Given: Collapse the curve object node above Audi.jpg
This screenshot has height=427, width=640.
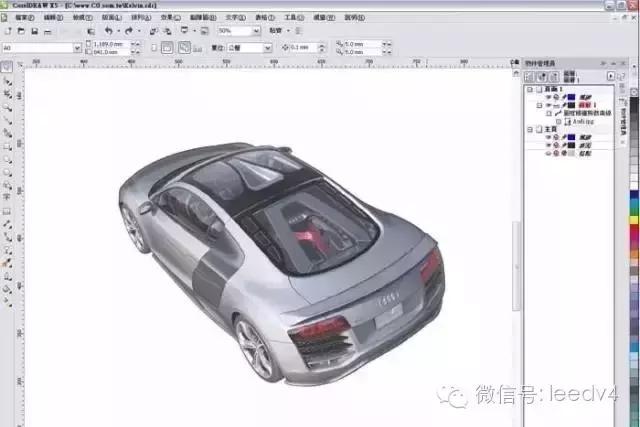Looking at the screenshot, I should 549,113.
